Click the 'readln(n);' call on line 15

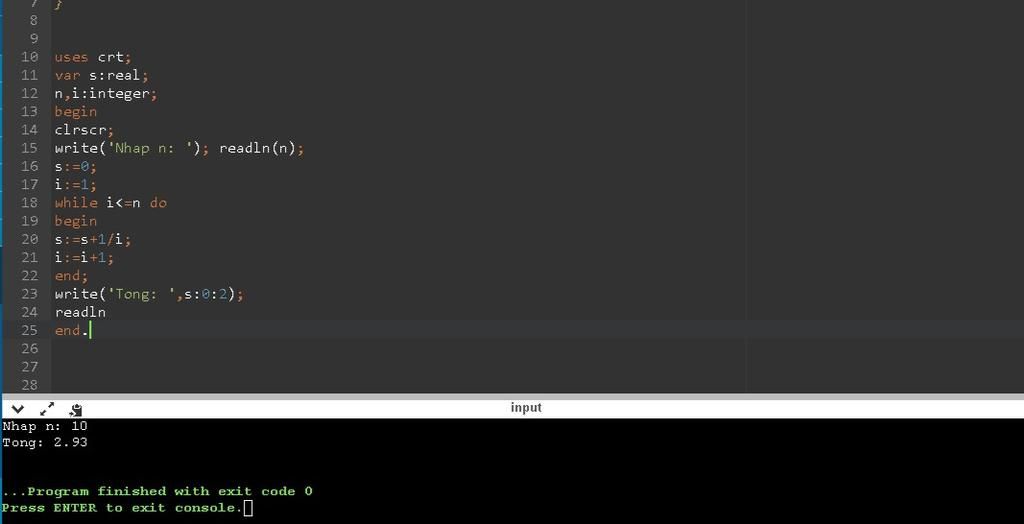tap(262, 148)
